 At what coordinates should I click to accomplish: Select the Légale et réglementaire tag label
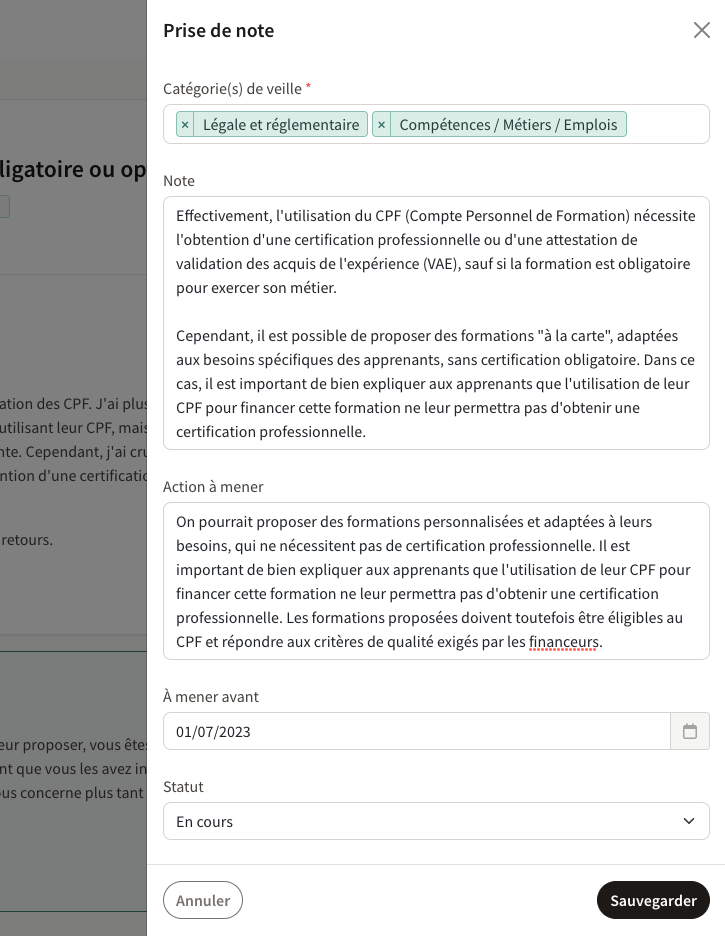coord(280,124)
